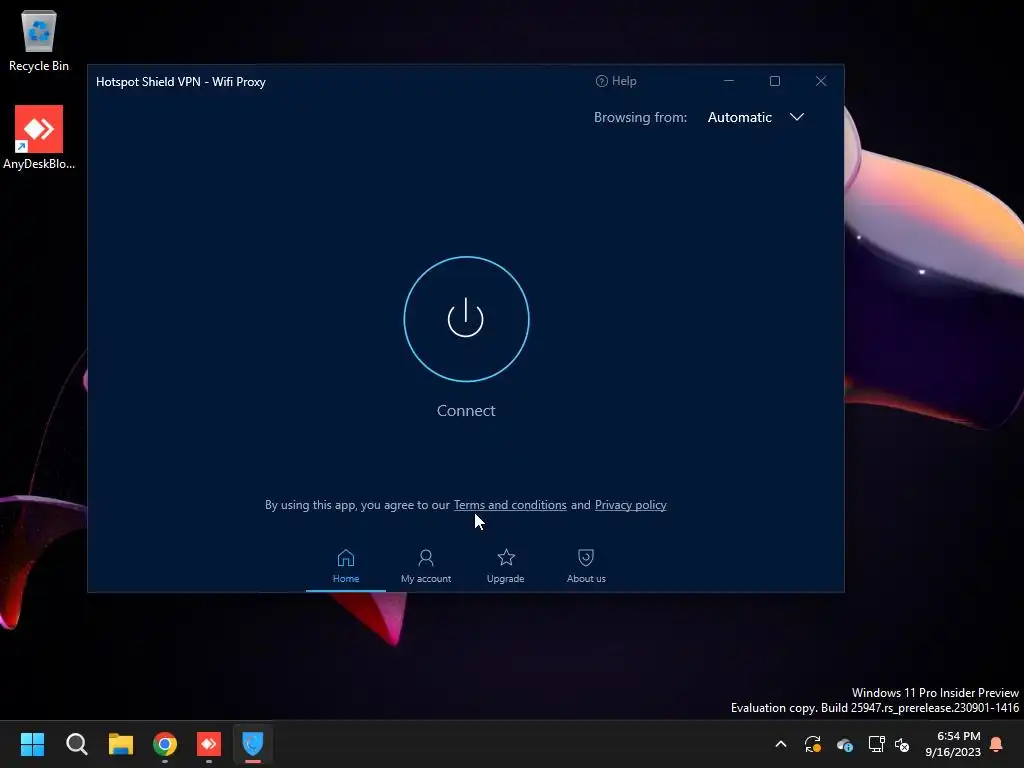Open network status tray icon
This screenshot has height=768, width=1024.
(876, 744)
